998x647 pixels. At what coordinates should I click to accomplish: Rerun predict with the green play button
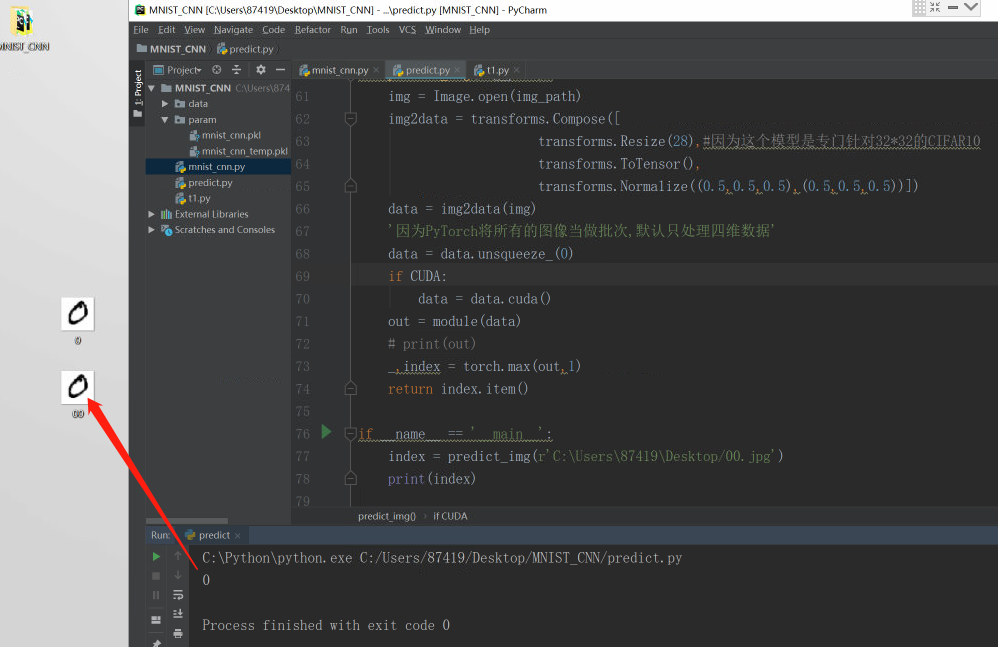point(157,557)
